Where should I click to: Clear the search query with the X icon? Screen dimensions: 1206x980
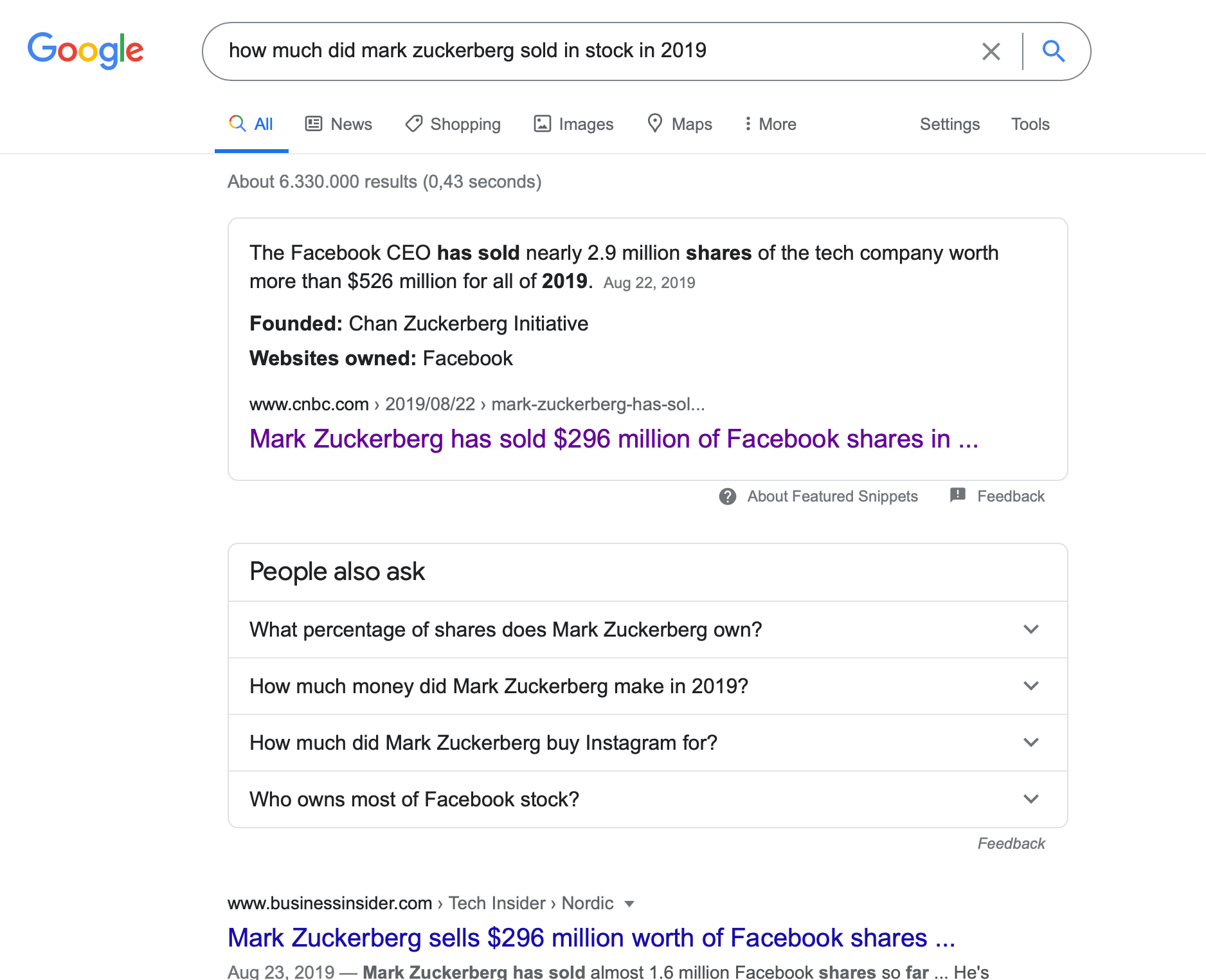pyautogui.click(x=991, y=51)
